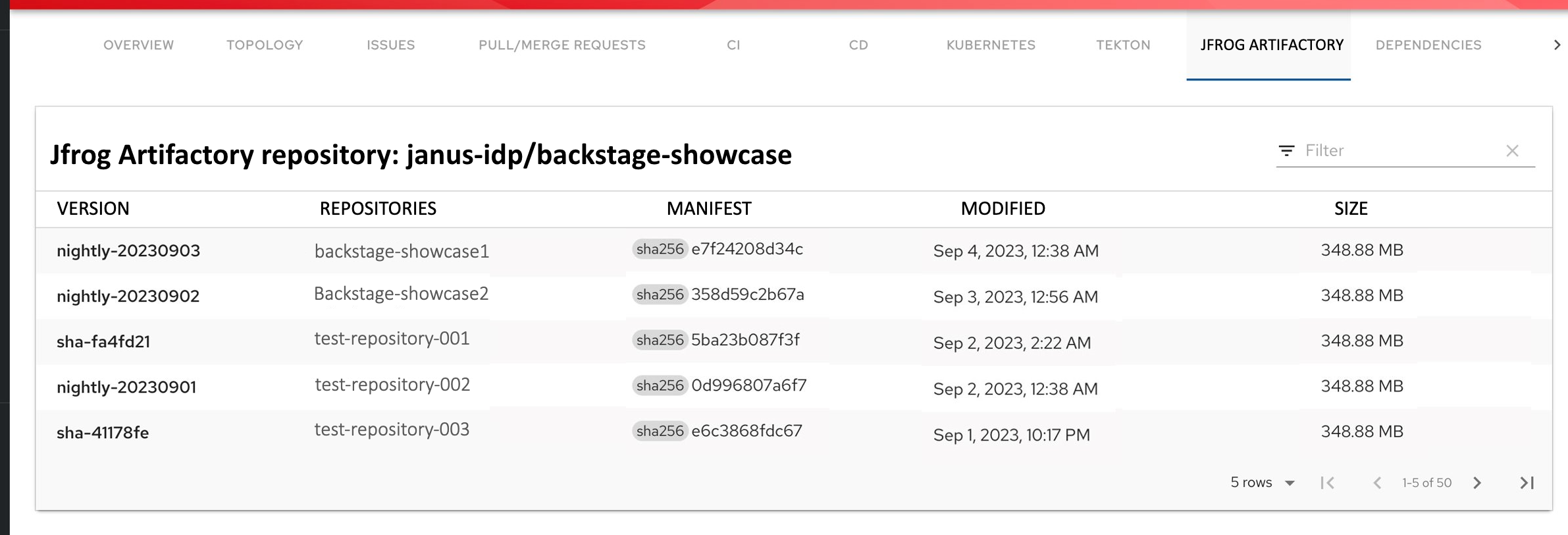This screenshot has height=535, width=1568.
Task: Go to the first page of results
Action: tap(1328, 483)
